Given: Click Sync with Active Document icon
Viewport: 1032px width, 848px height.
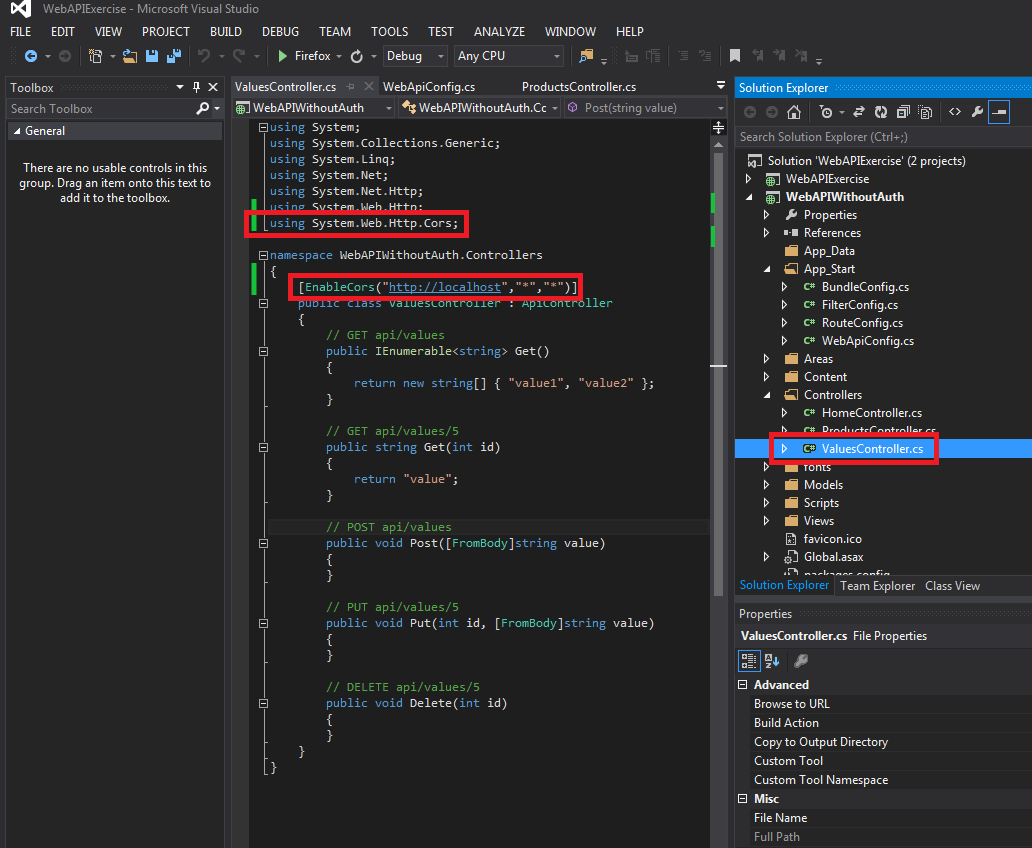Looking at the screenshot, I should [x=859, y=112].
